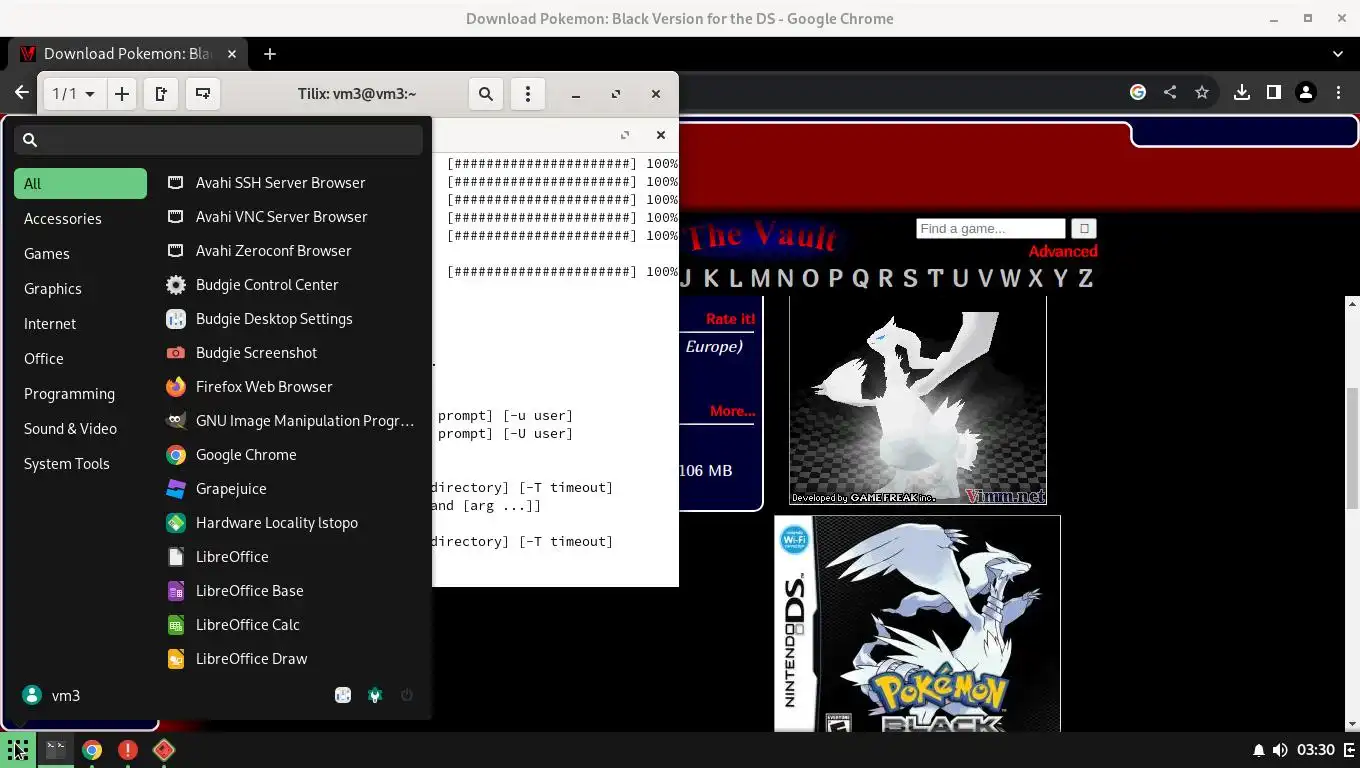Screen dimensions: 1360x768
Task: Select the Sound & Video category
Action: (80, 429)
